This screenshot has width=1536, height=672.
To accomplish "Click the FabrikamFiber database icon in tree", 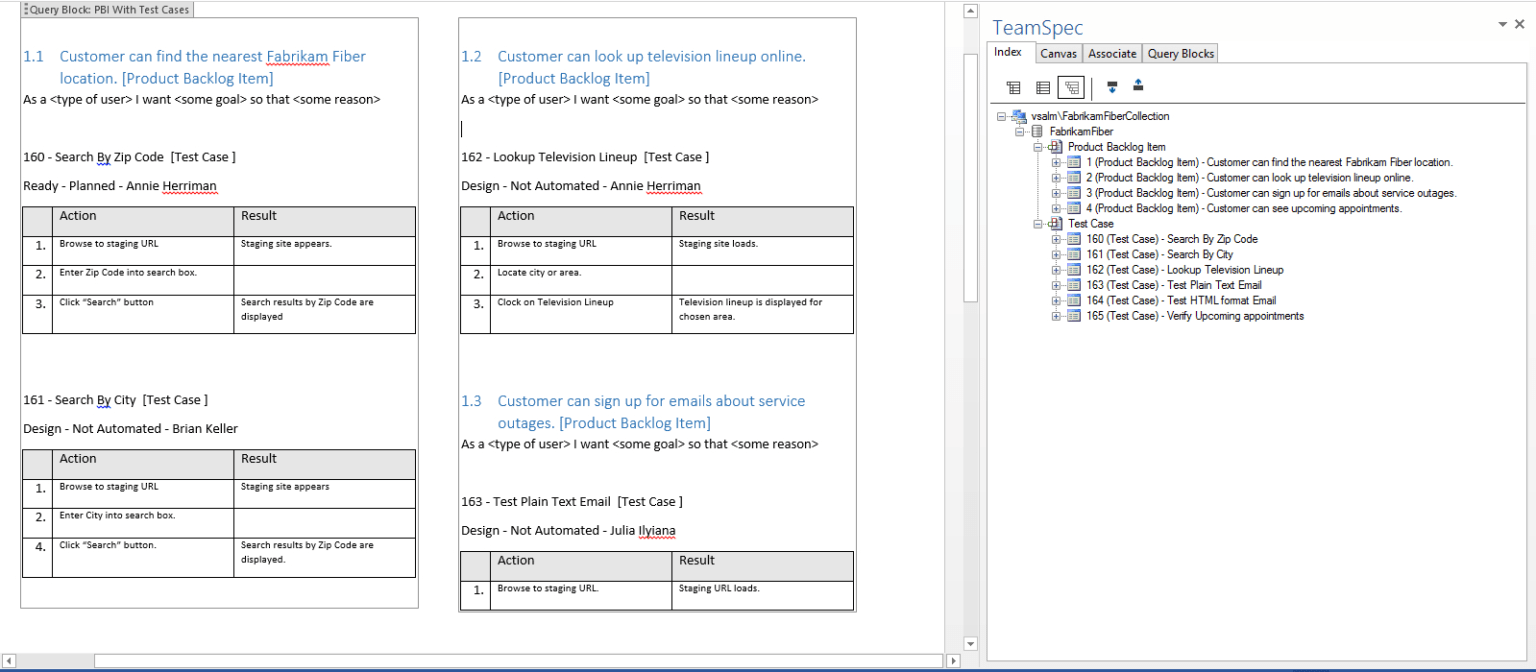I will click(1036, 131).
